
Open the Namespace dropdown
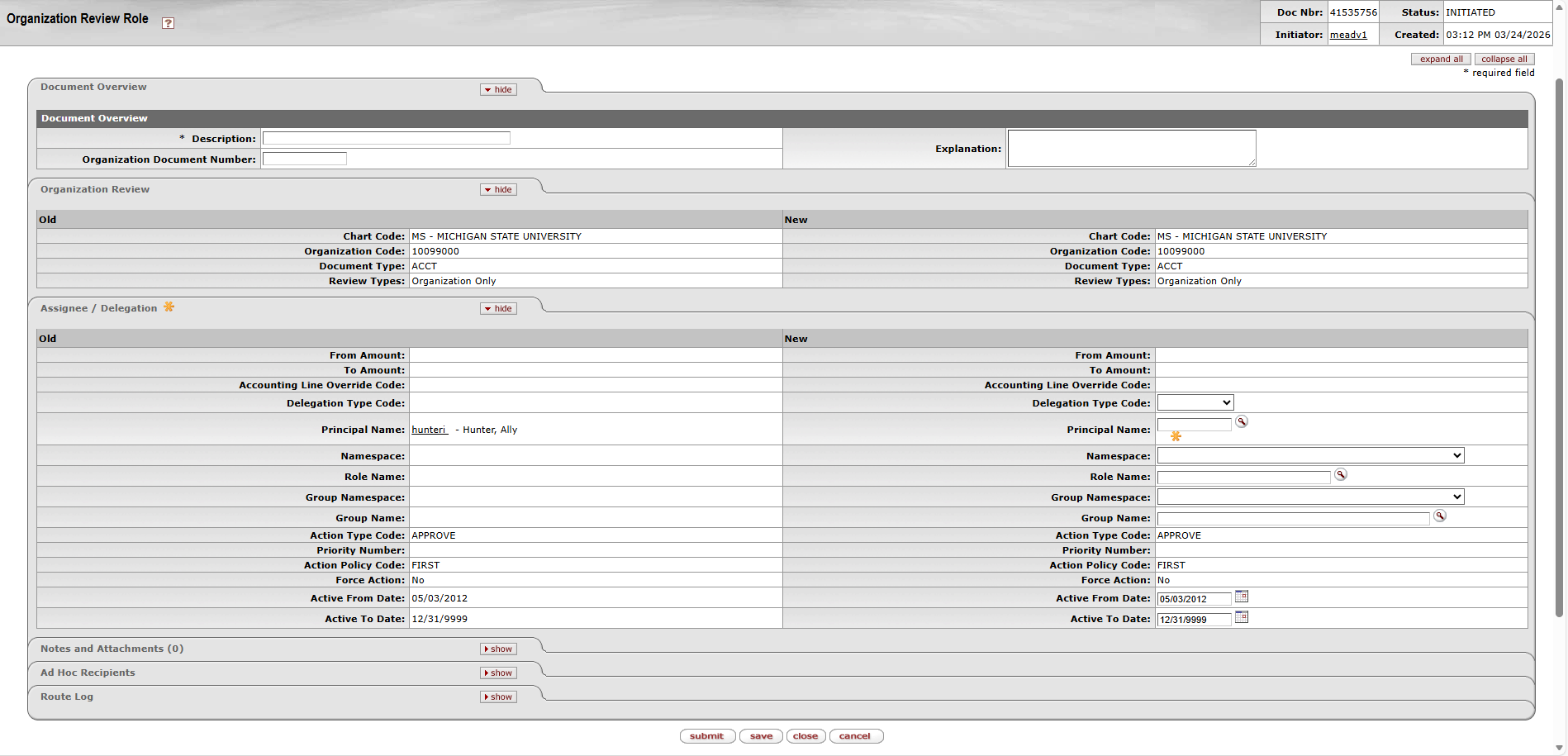(1309, 456)
